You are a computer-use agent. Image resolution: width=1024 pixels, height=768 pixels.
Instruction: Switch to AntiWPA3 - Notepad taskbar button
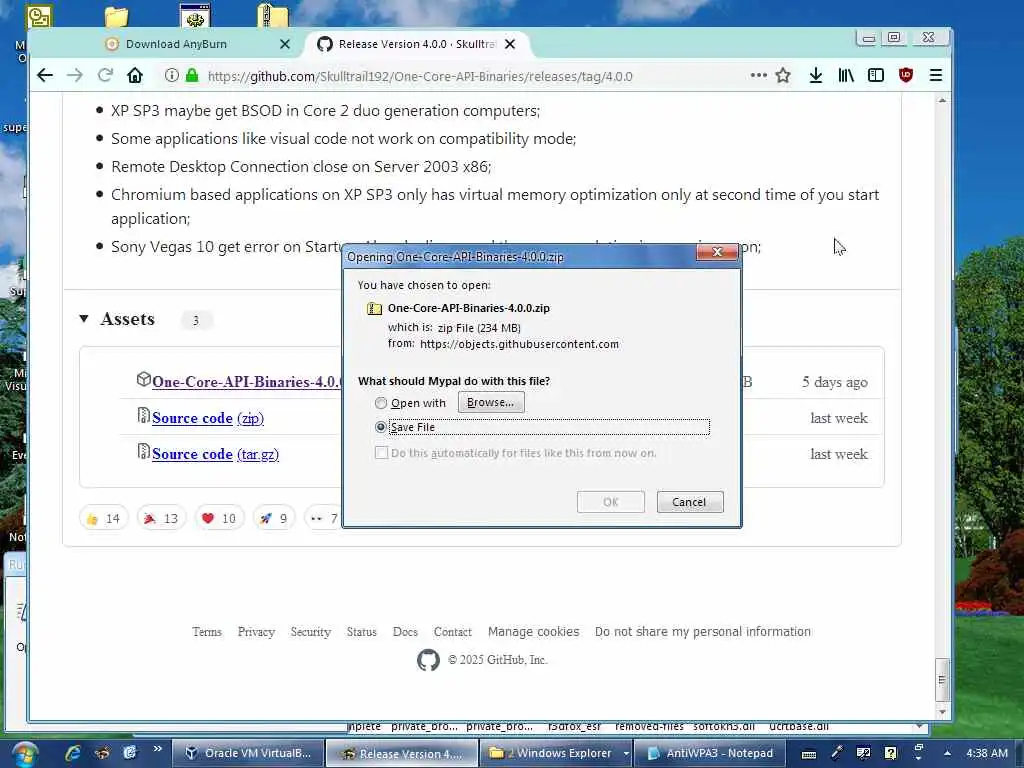pyautogui.click(x=710, y=753)
